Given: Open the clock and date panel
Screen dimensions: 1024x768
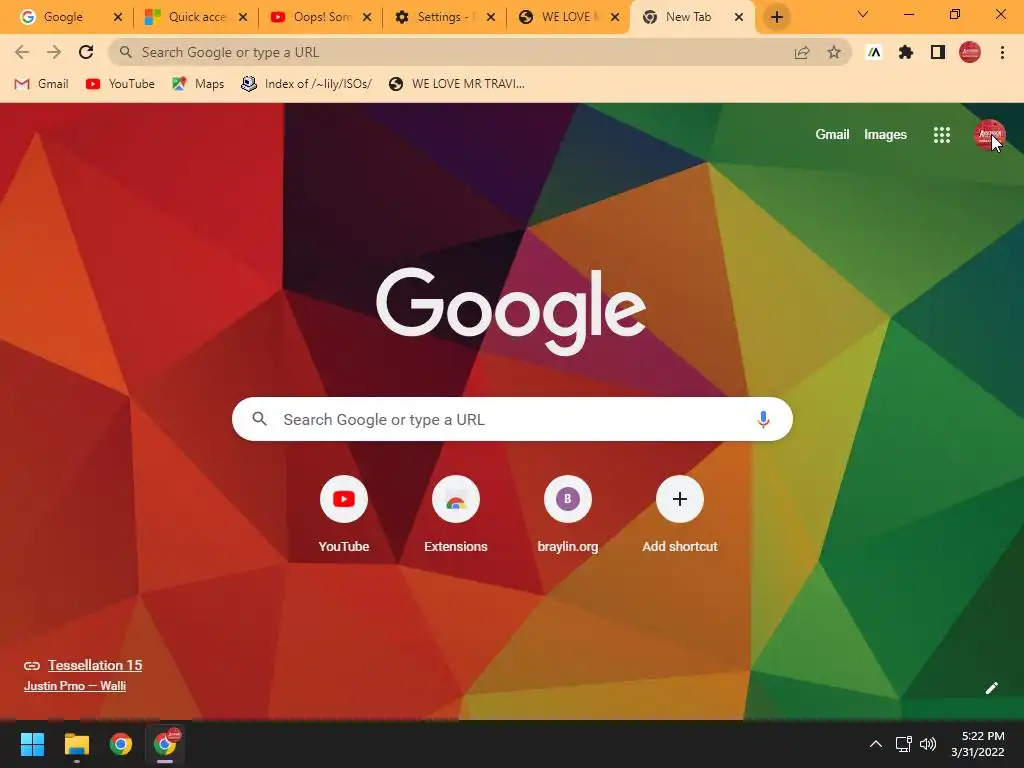Looking at the screenshot, I should pos(978,744).
